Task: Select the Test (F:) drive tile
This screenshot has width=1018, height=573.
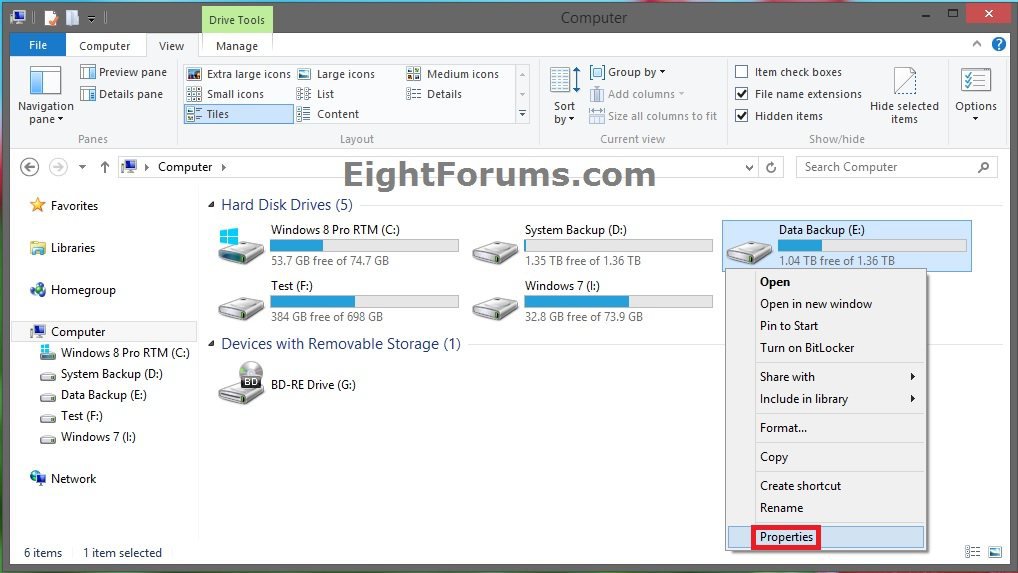Action: pyautogui.click(x=338, y=302)
